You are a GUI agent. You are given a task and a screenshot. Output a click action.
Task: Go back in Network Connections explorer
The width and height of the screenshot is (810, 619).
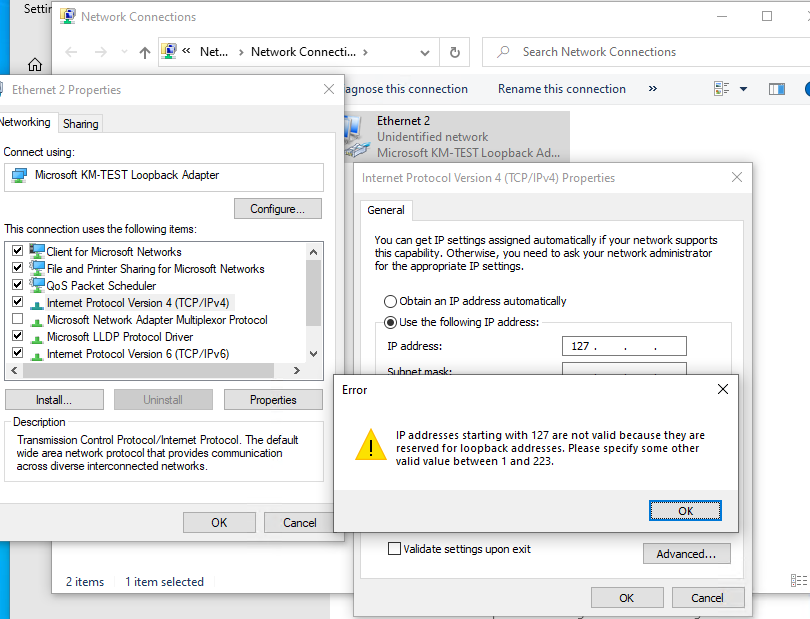(71, 52)
